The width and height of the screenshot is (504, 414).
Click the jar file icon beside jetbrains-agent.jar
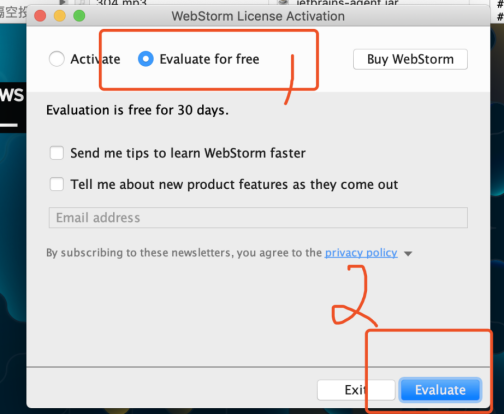coord(284,2)
